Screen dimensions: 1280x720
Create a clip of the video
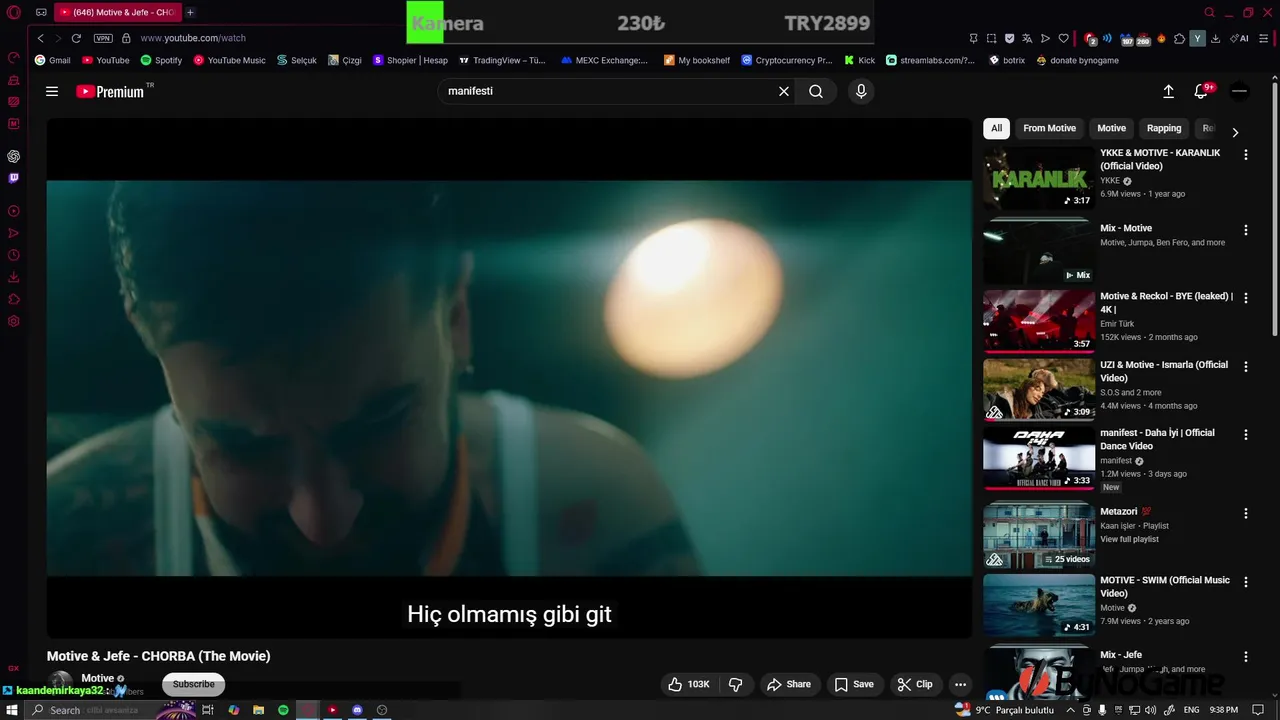[914, 684]
